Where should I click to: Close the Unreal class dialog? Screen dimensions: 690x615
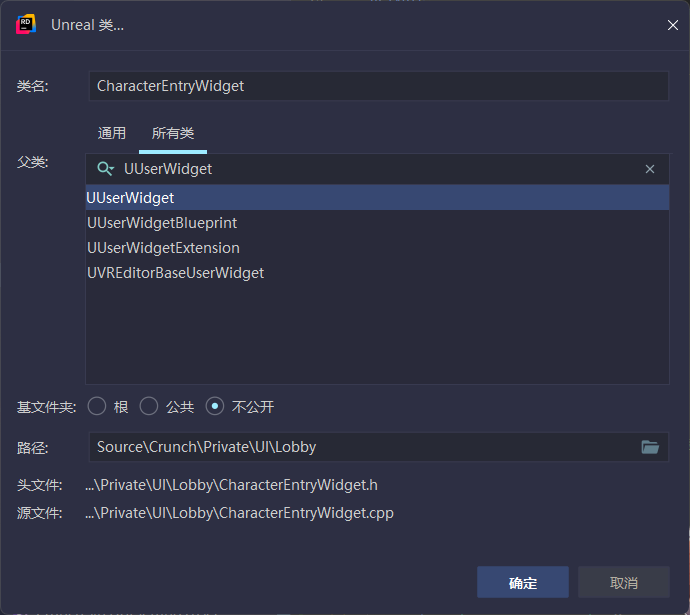tap(672, 25)
